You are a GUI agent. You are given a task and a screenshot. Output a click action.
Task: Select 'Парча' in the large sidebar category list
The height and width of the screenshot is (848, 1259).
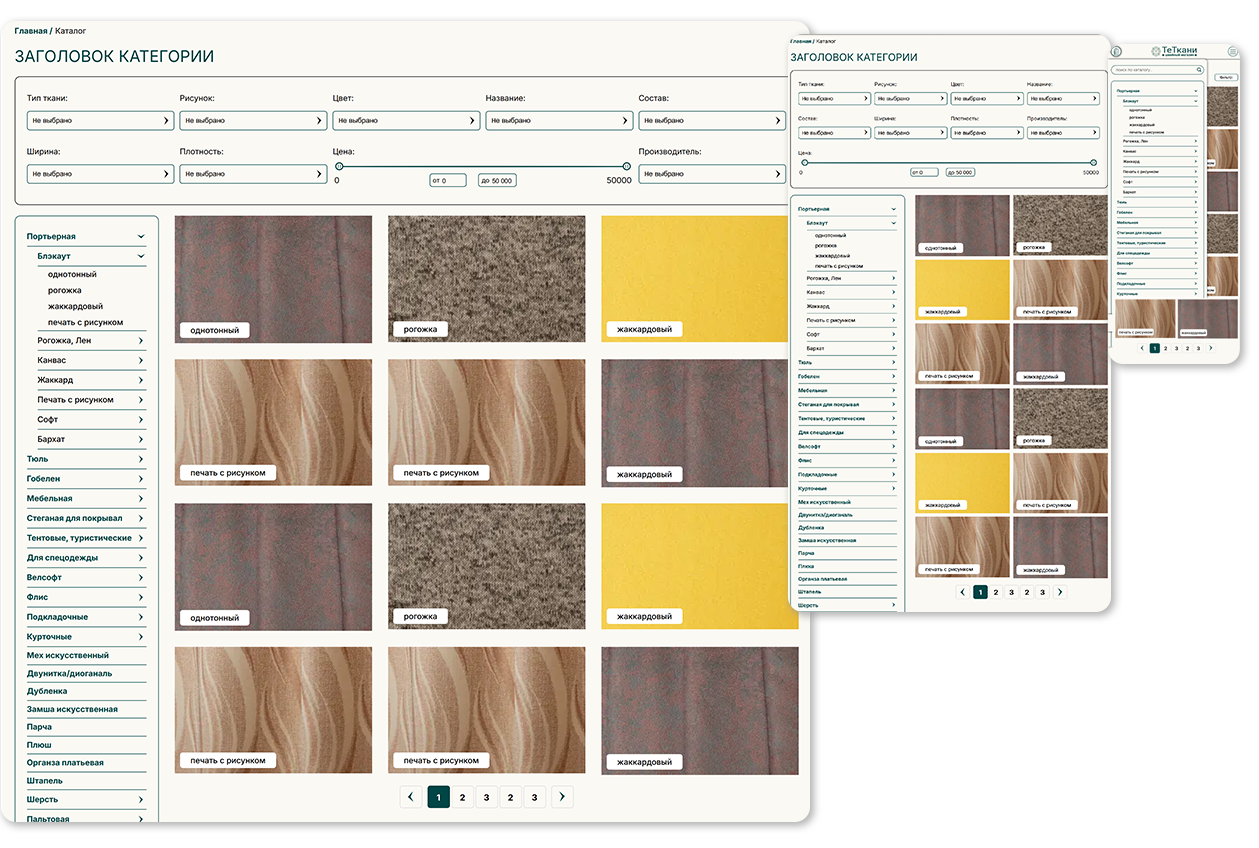tap(40, 727)
